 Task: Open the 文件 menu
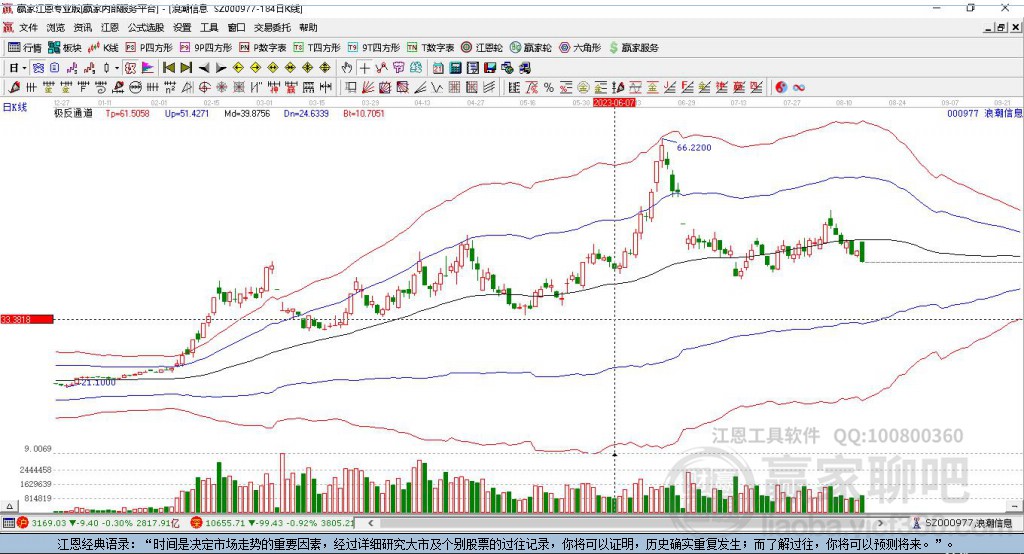coord(28,27)
